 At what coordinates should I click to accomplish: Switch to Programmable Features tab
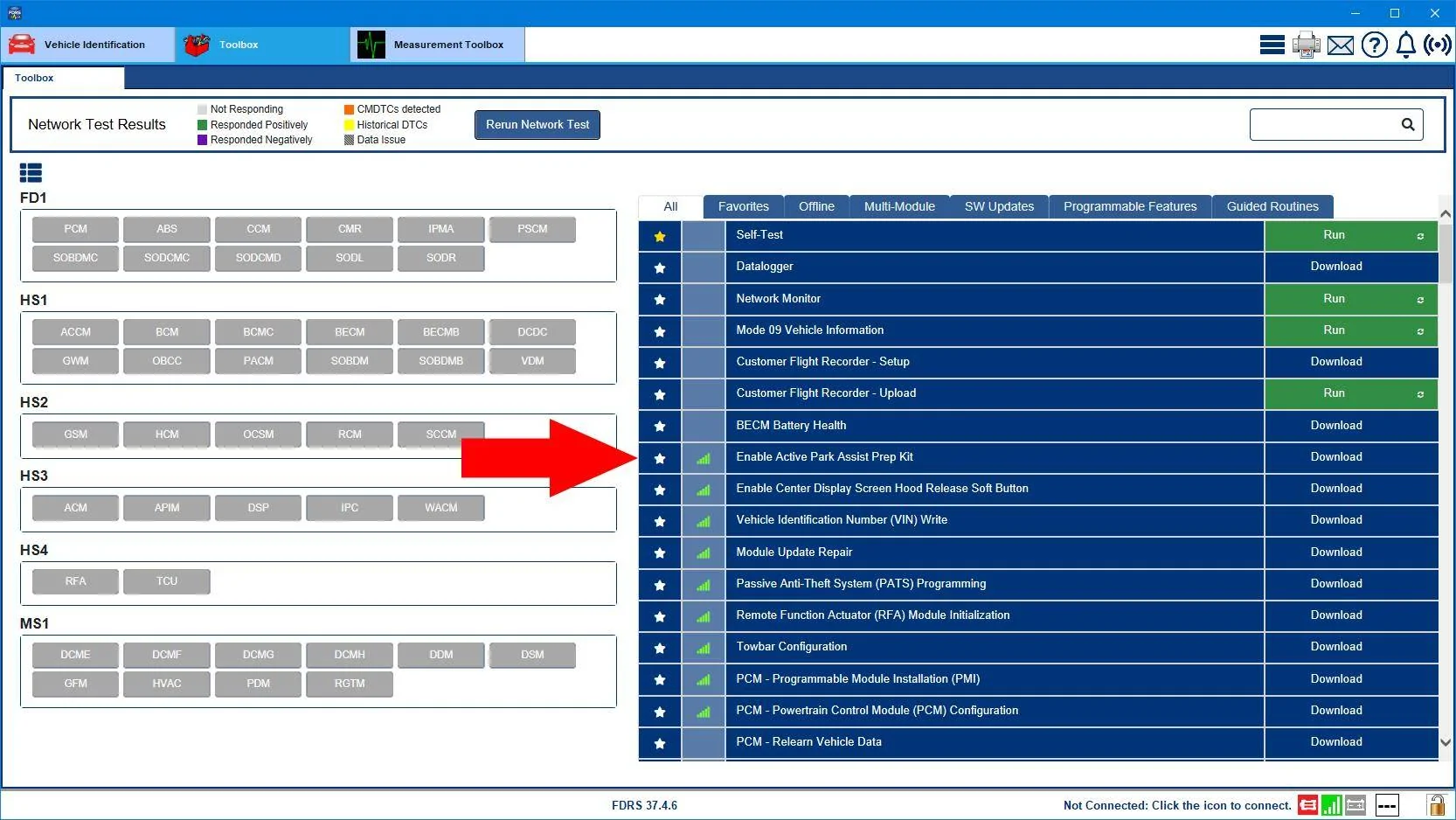pyautogui.click(x=1130, y=206)
